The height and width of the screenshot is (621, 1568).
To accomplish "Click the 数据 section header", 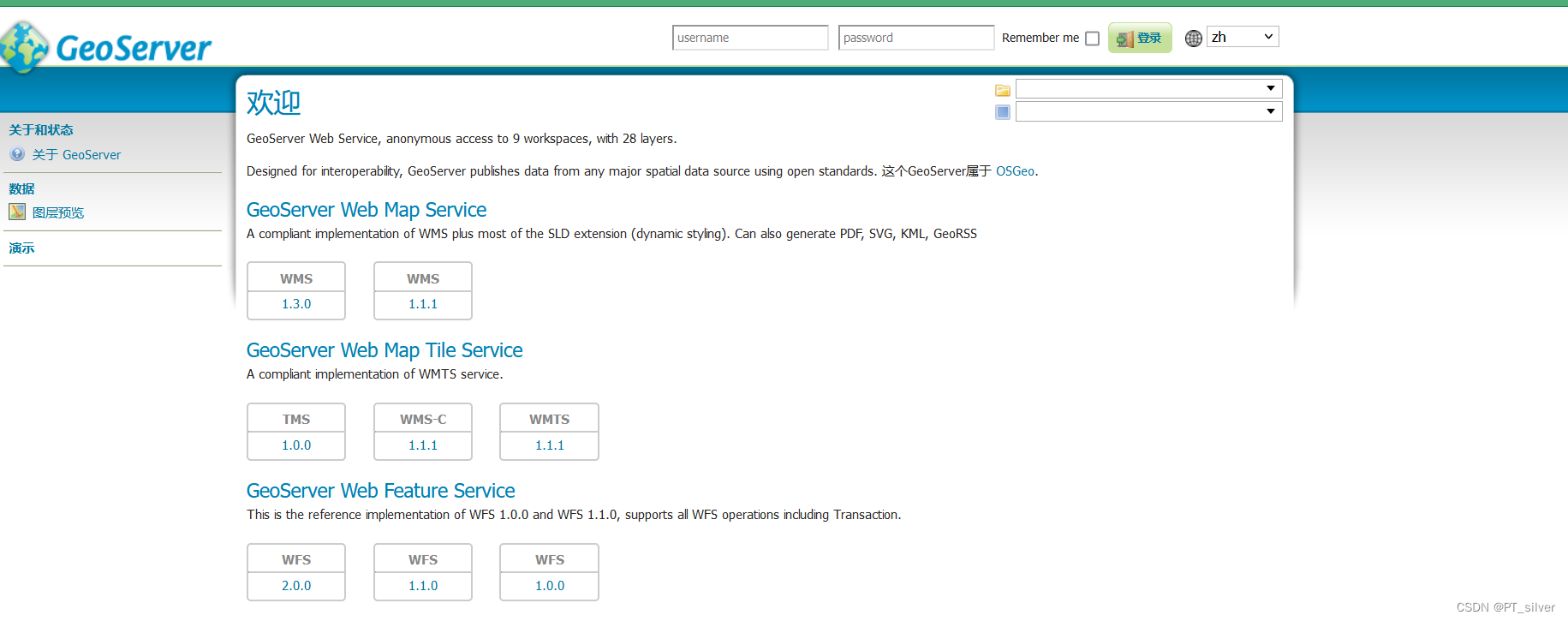I will 21,189.
